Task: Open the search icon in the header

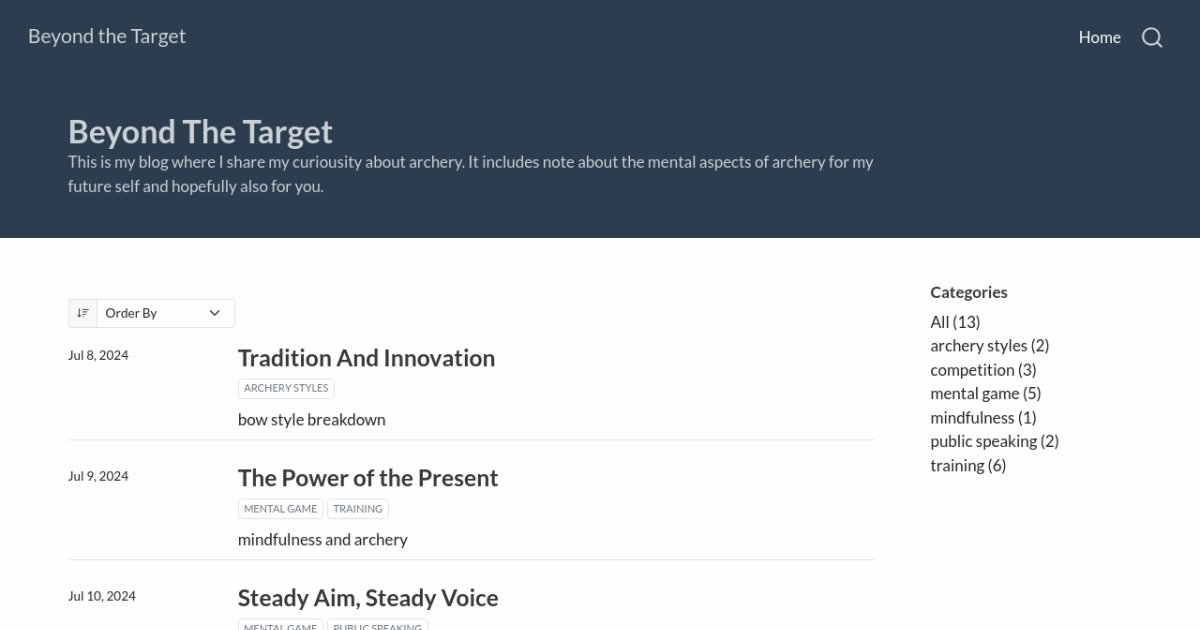Action: (1152, 37)
